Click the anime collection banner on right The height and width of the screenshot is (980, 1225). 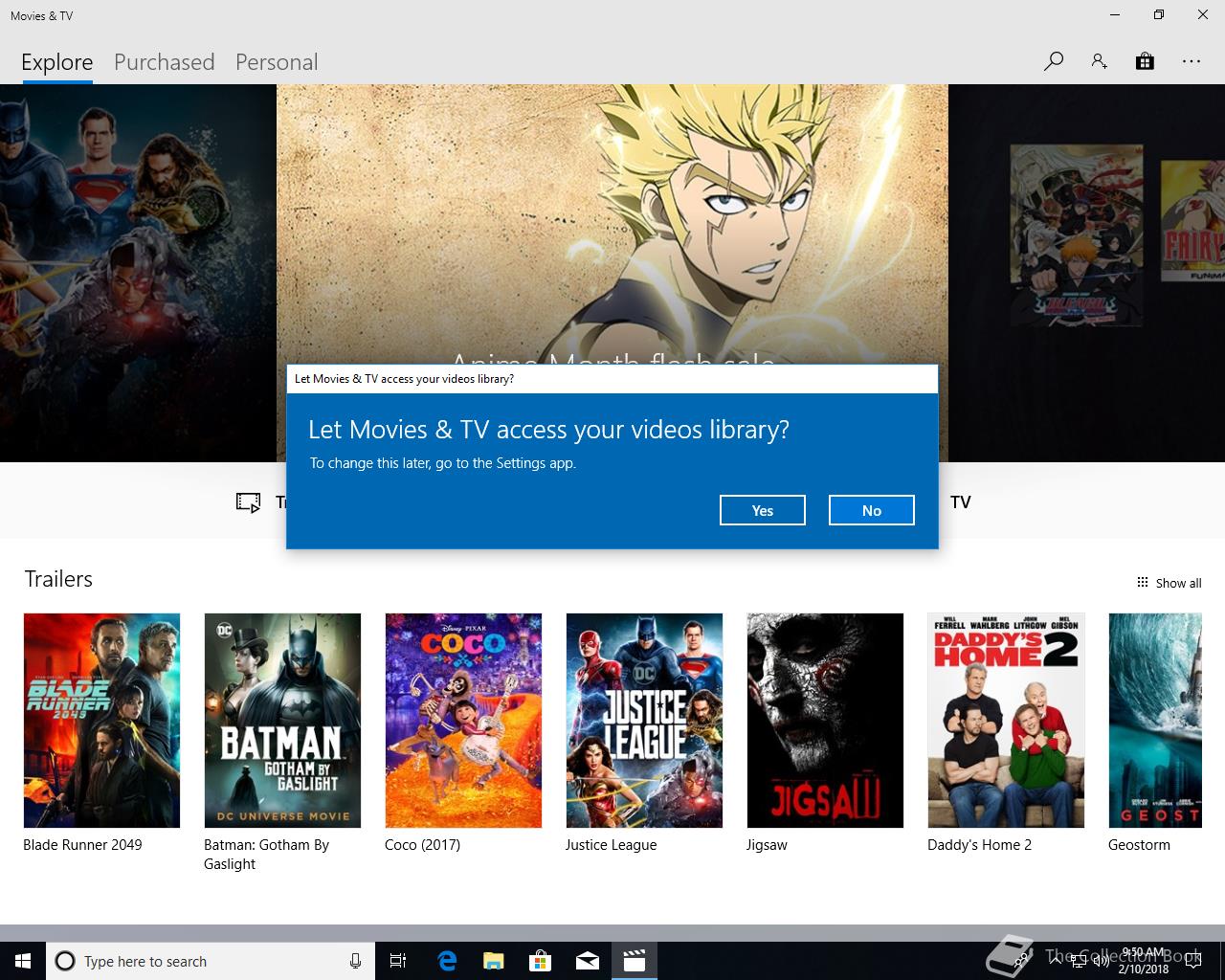click(1086, 273)
